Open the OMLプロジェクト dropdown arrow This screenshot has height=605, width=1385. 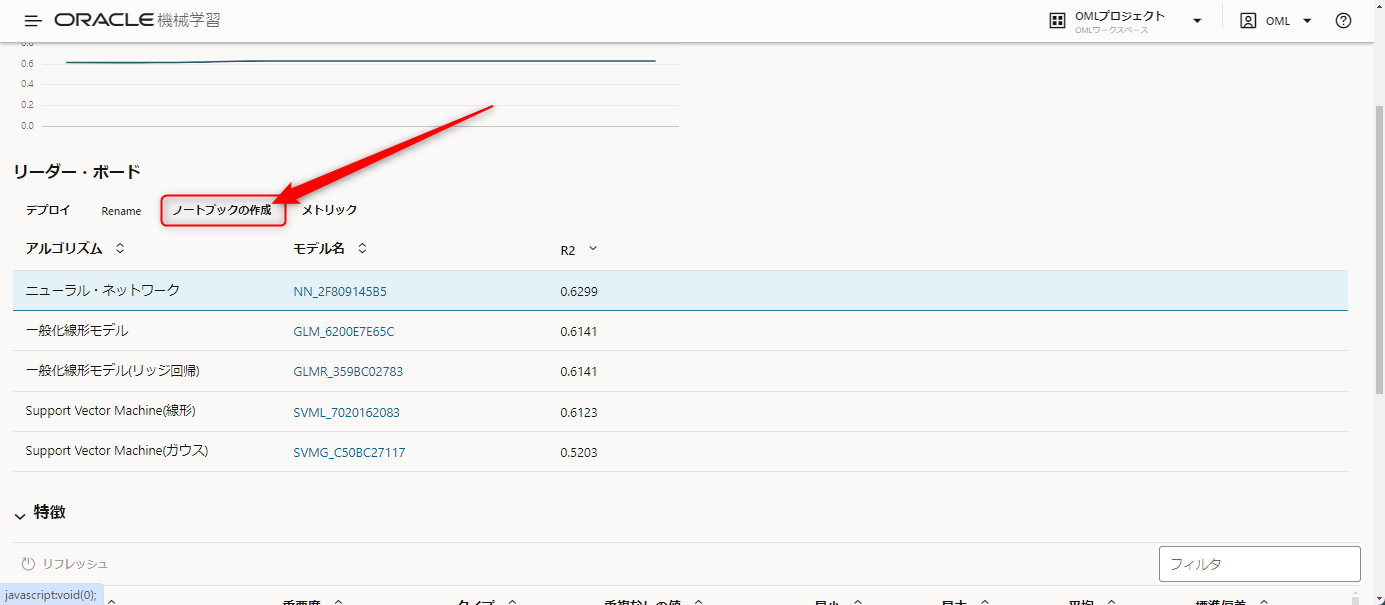(x=1197, y=21)
